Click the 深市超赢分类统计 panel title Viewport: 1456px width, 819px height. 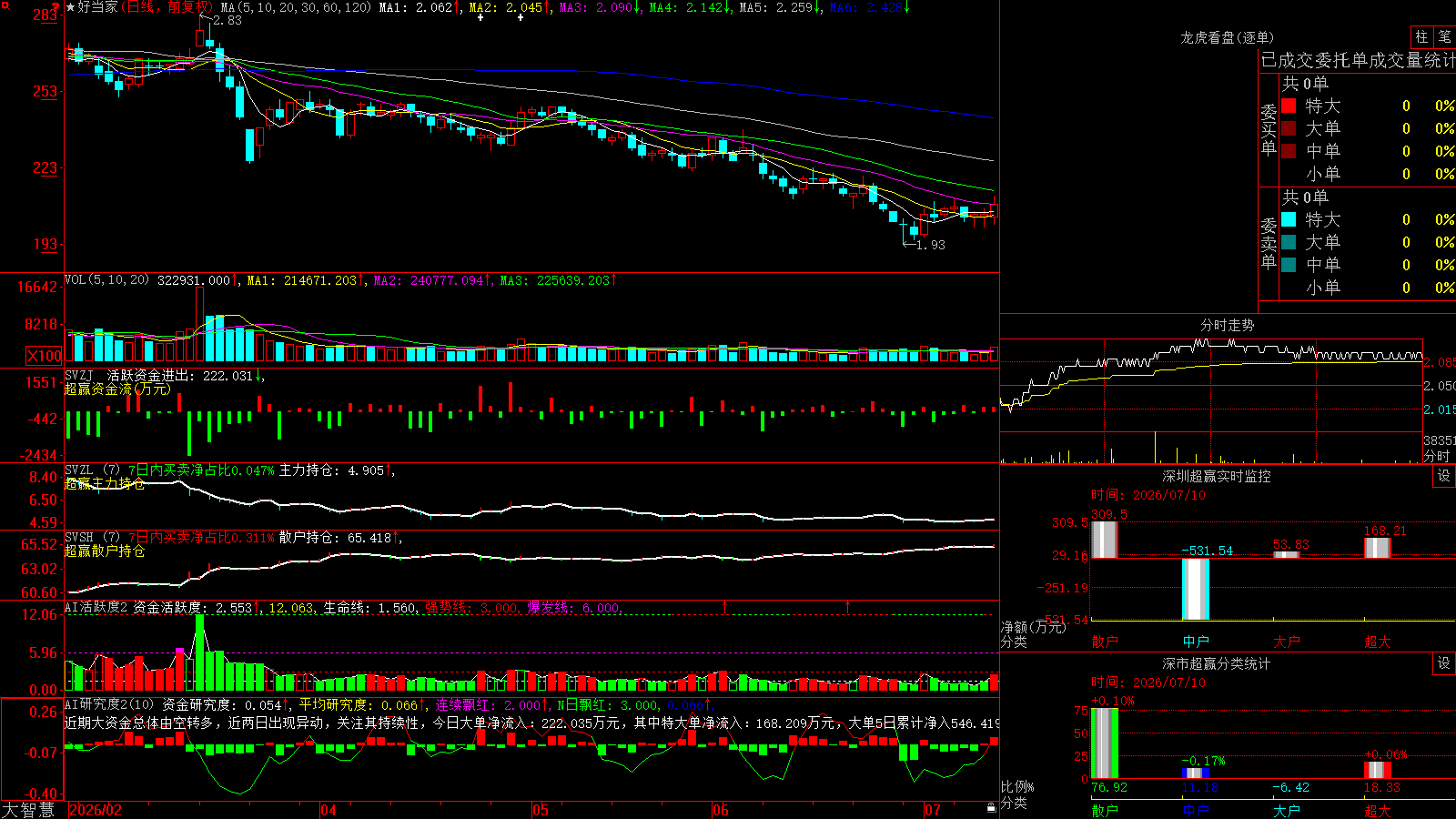(x=1216, y=663)
